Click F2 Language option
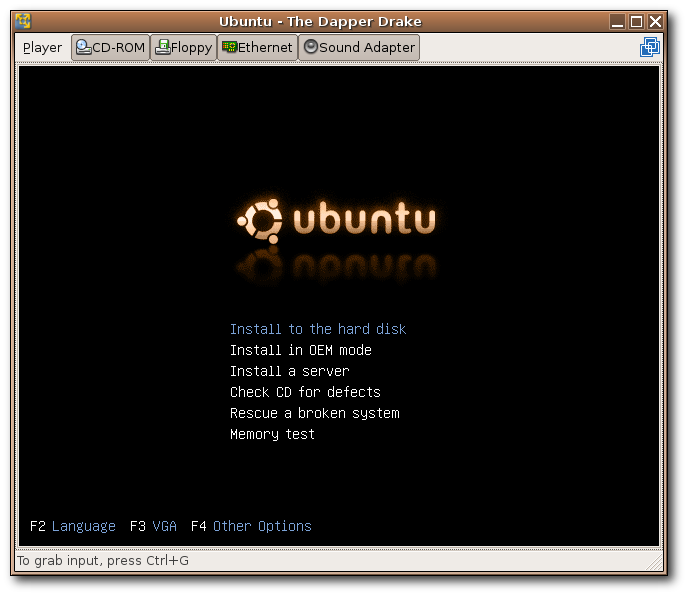Viewport: 688px width, 596px height. (x=72, y=526)
